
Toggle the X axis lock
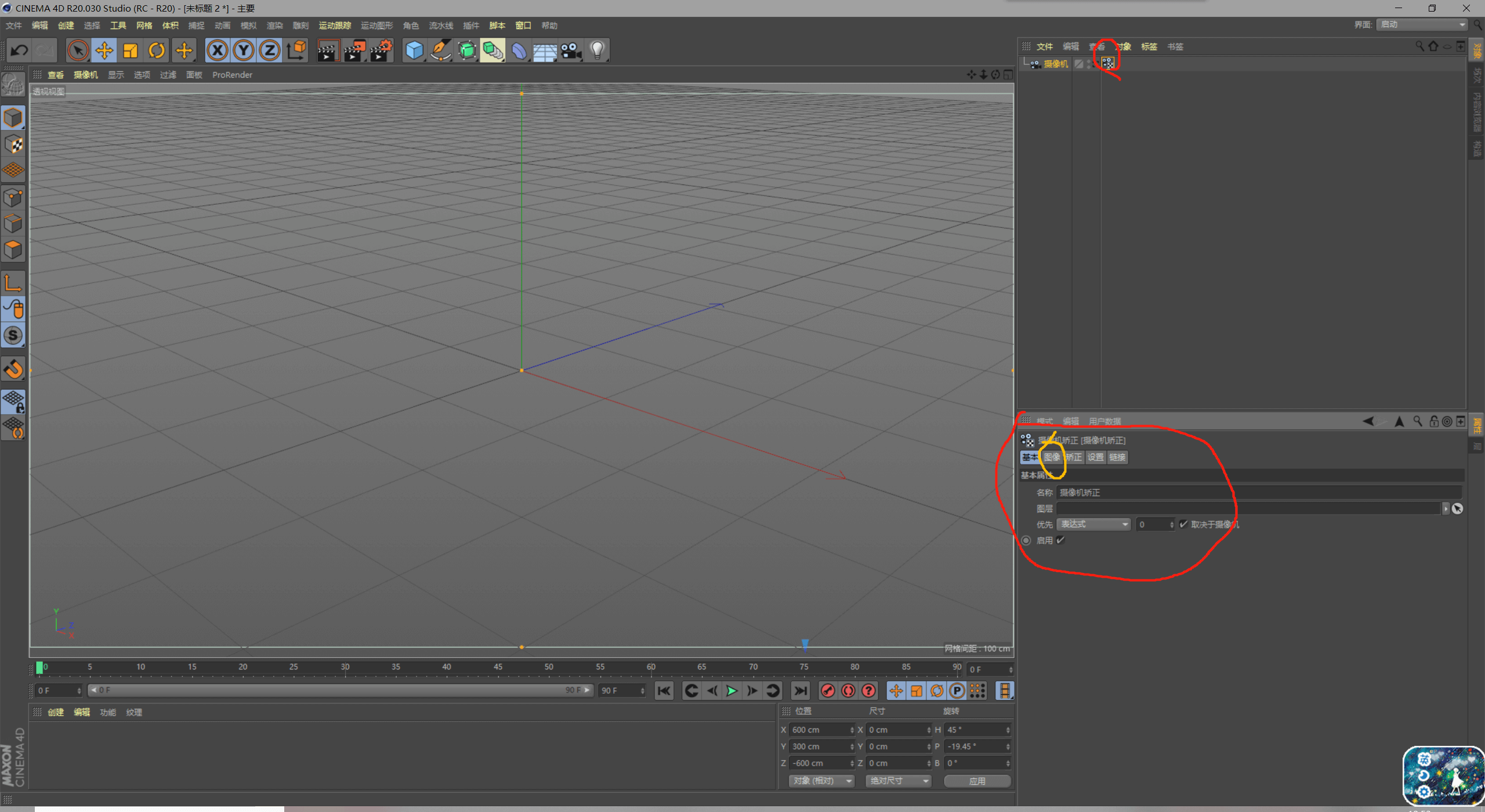click(x=218, y=50)
